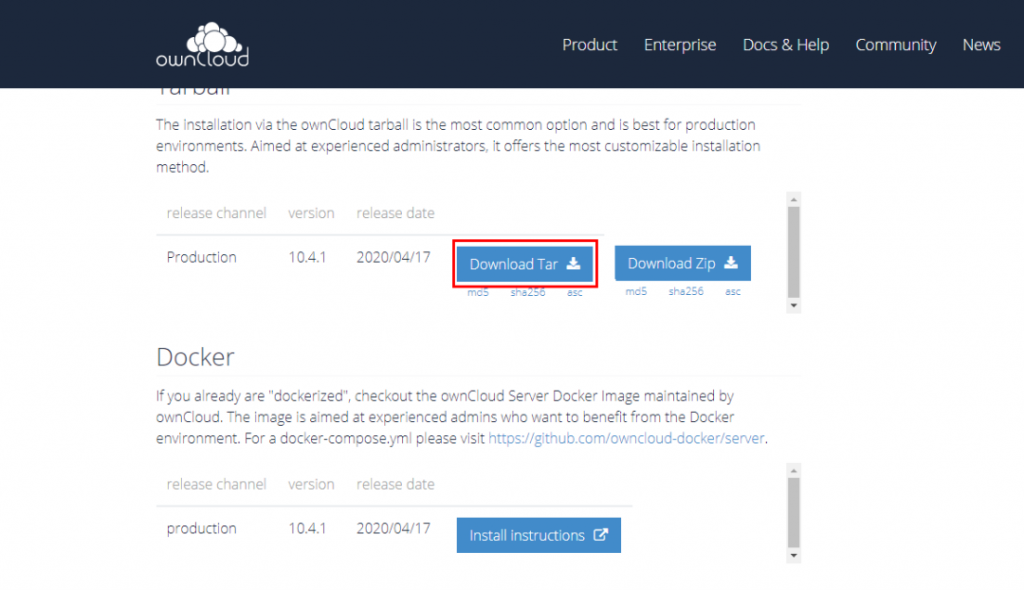Screen dimensions: 1024x590
Task: Follow the github.com/owncloud-docker/server link
Action: click(x=627, y=438)
